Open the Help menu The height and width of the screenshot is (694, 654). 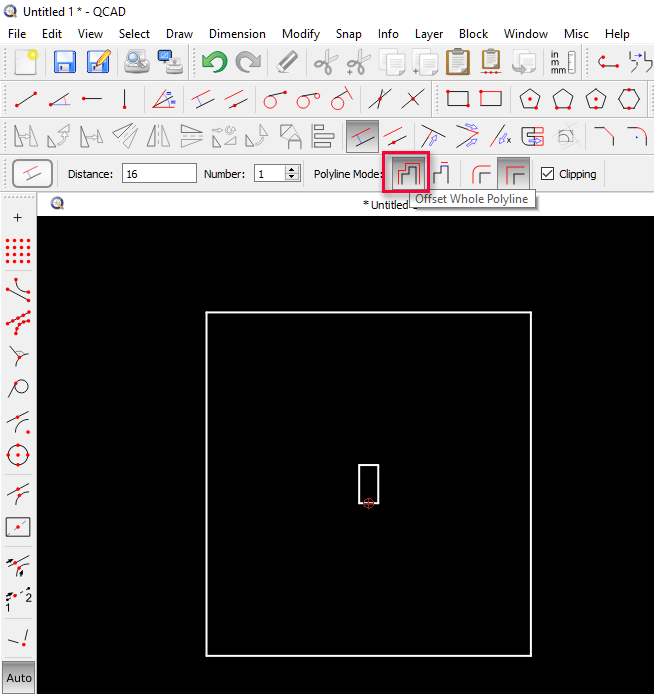617,34
